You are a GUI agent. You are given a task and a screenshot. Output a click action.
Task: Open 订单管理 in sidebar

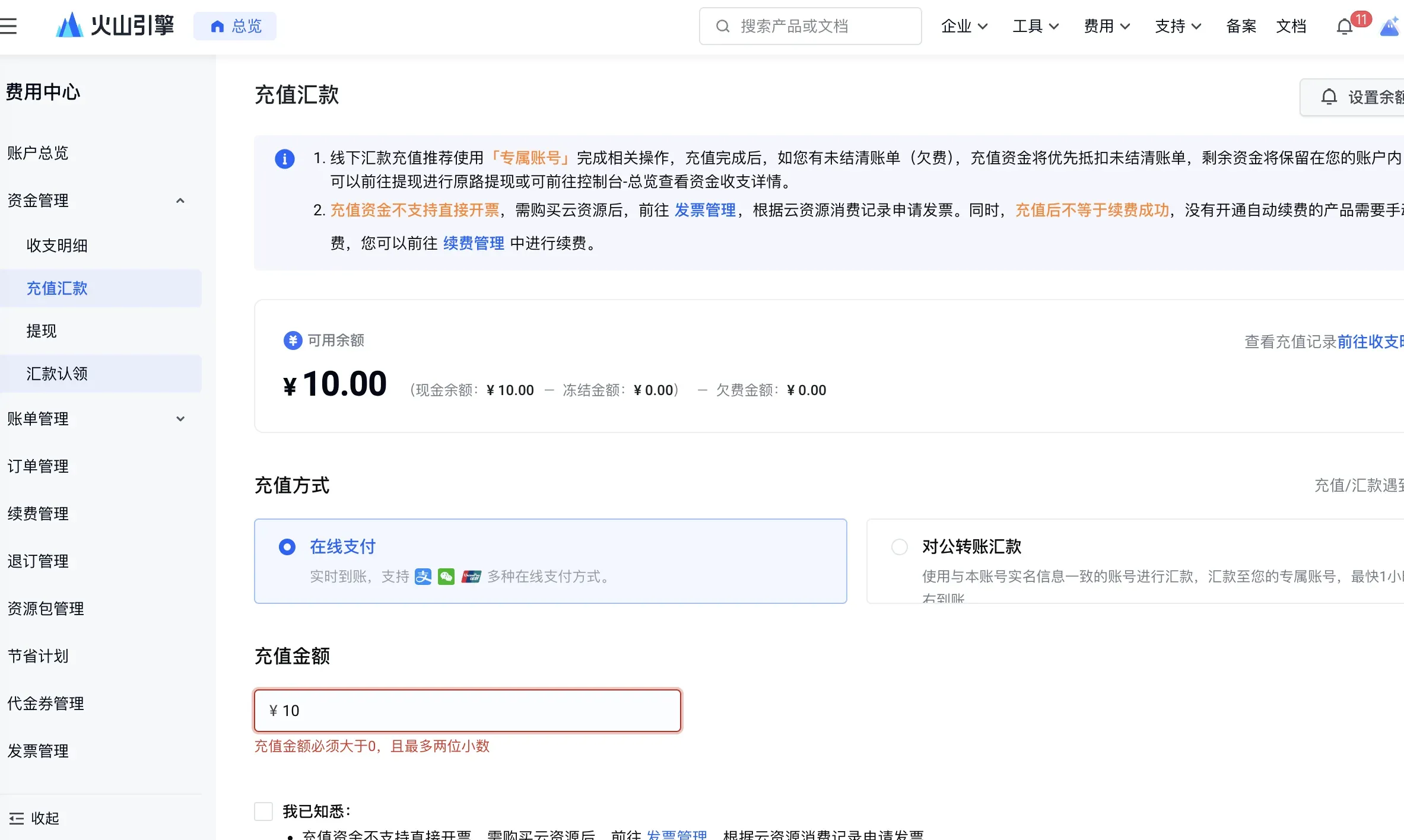click(x=38, y=466)
